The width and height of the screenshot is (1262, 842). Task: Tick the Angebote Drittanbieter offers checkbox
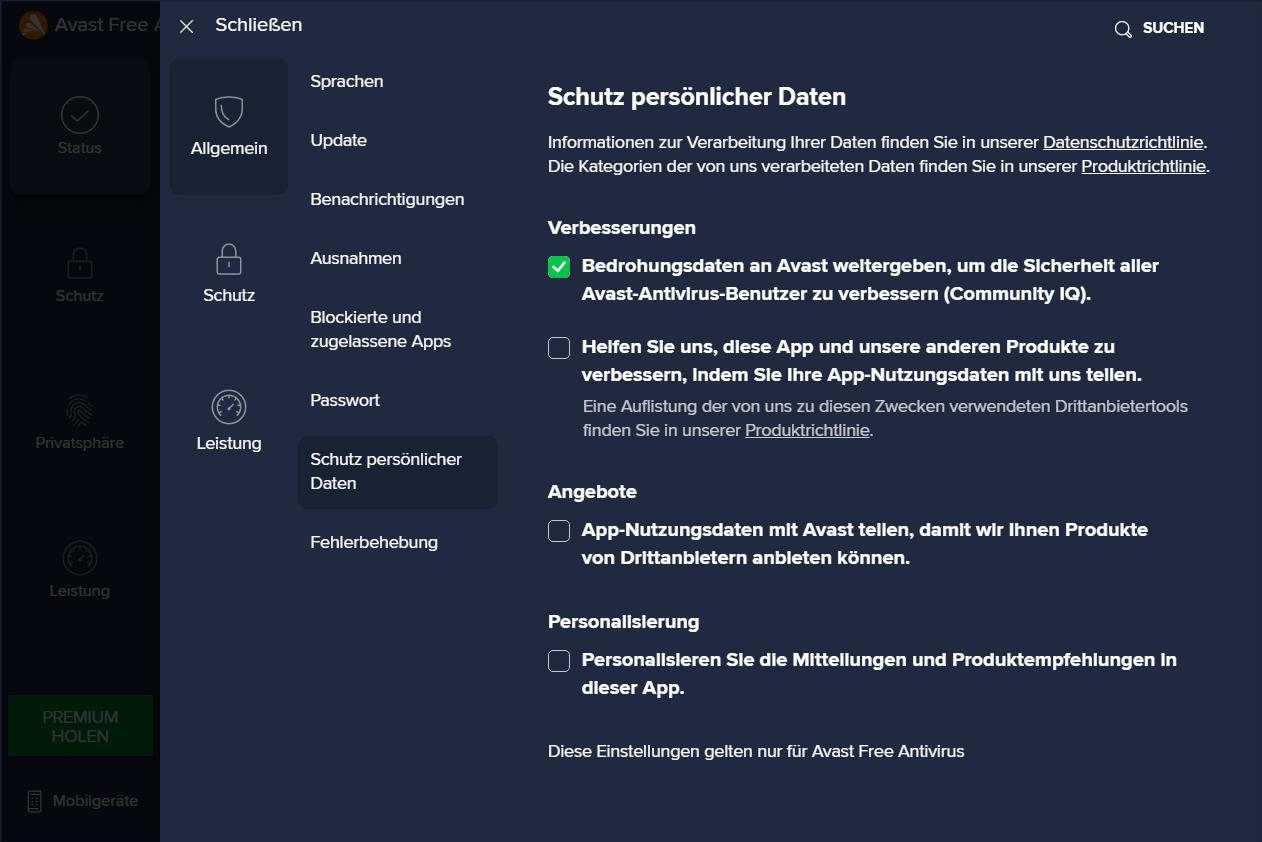[x=559, y=531]
